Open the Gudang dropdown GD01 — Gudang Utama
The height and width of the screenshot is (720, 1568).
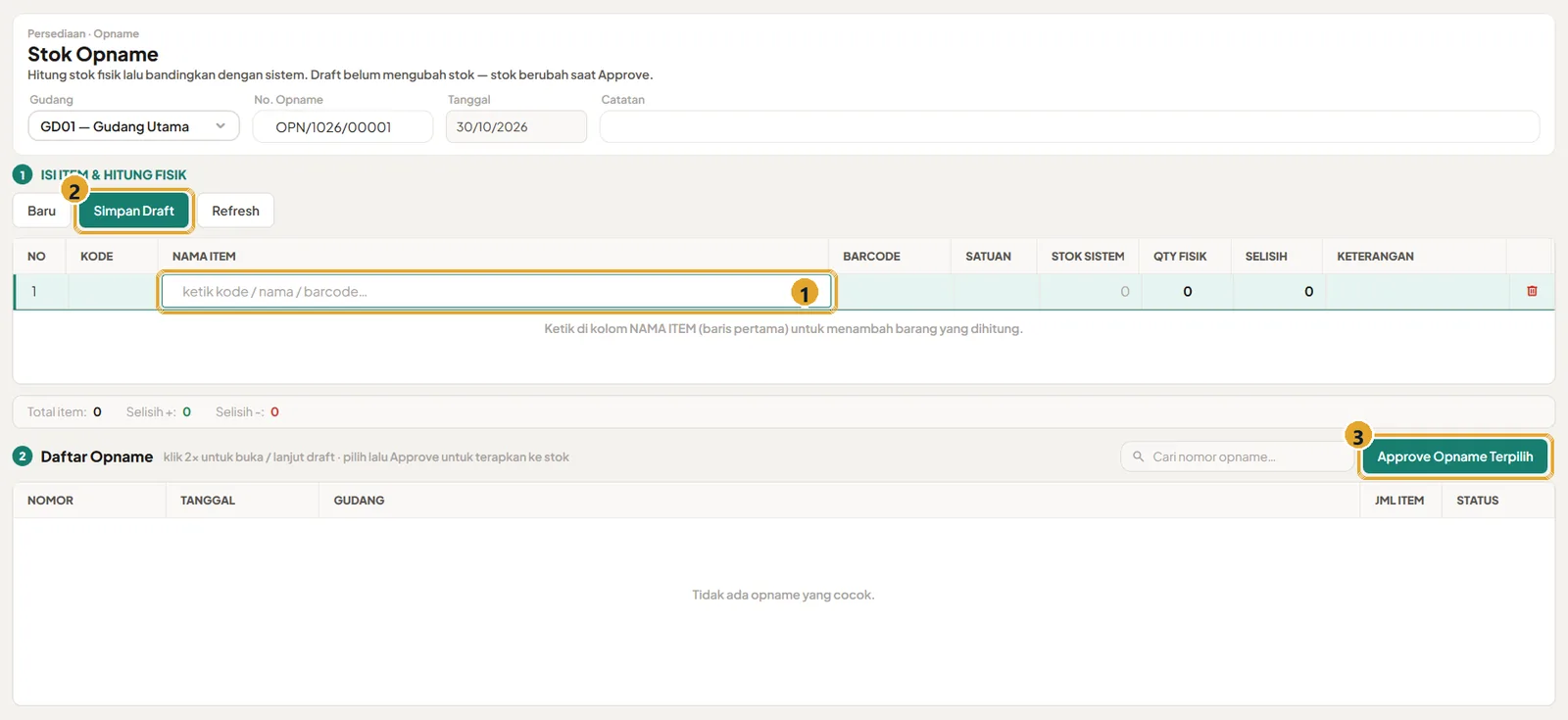[133, 126]
